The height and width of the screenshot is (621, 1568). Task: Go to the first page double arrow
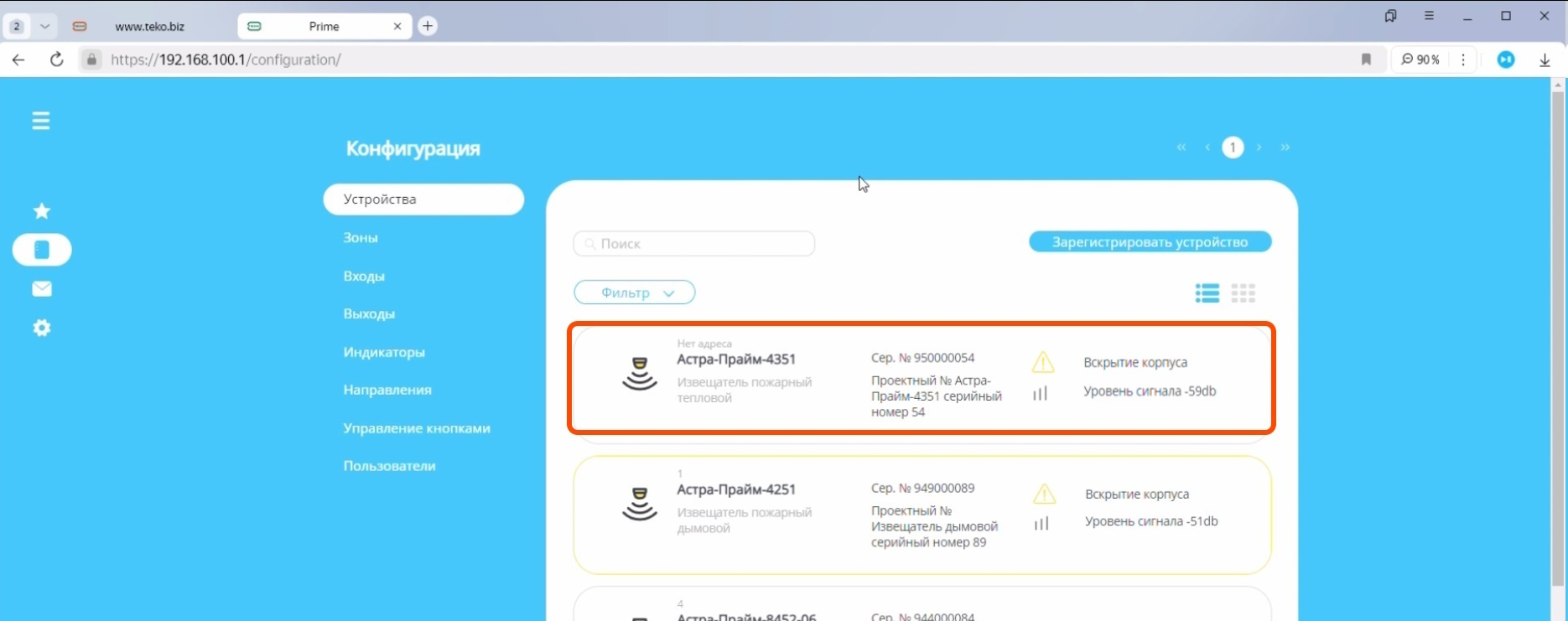(x=1181, y=147)
